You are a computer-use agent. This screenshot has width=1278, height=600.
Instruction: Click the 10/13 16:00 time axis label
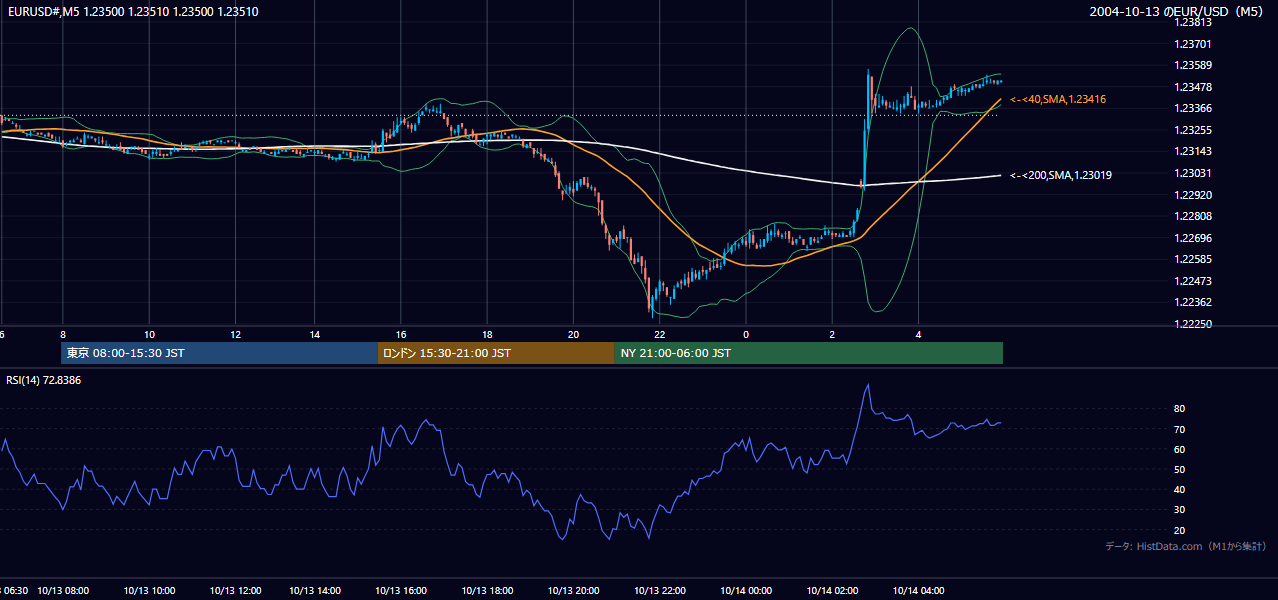click(401, 590)
